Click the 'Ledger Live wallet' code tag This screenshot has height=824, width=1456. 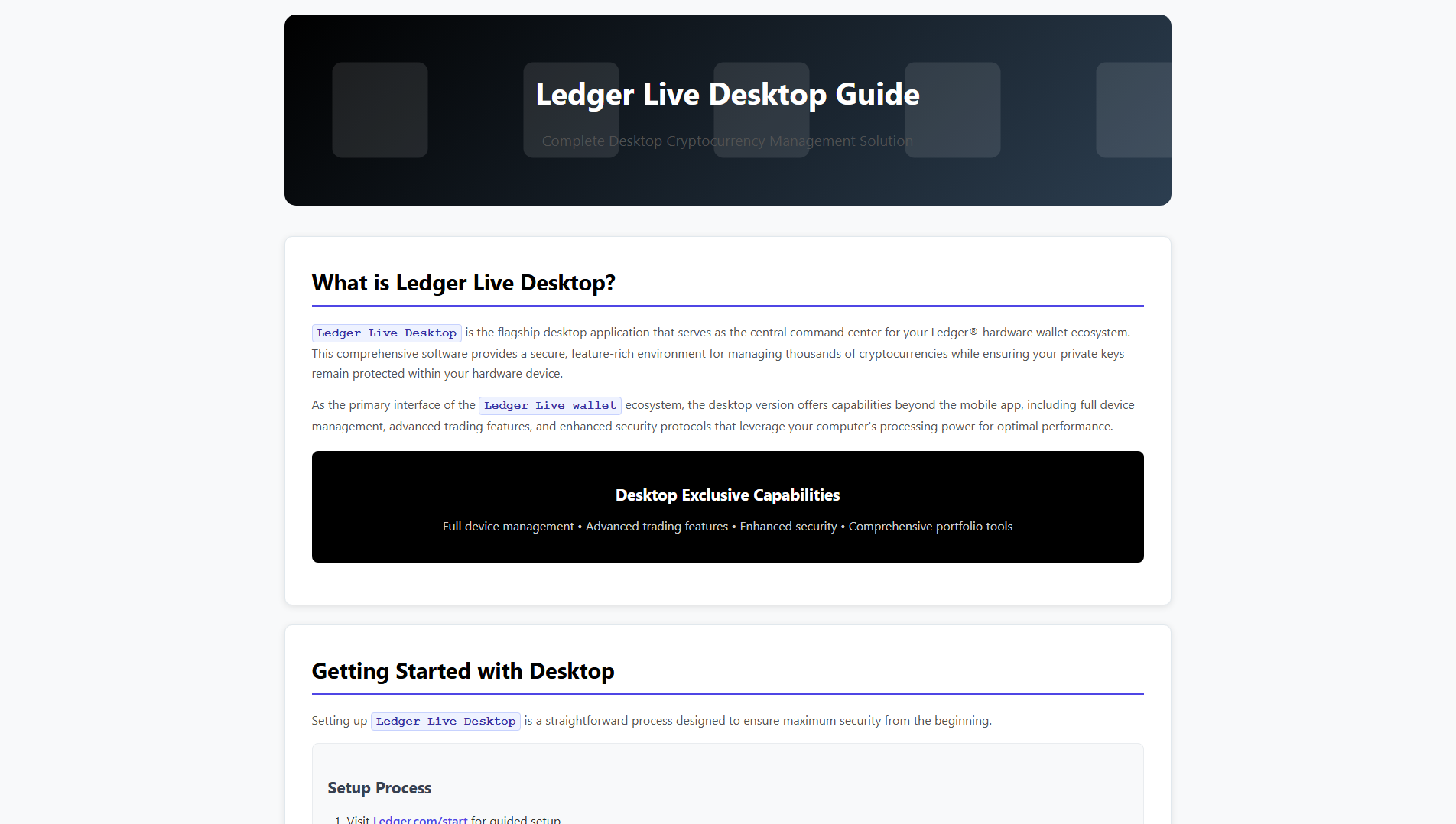point(550,405)
